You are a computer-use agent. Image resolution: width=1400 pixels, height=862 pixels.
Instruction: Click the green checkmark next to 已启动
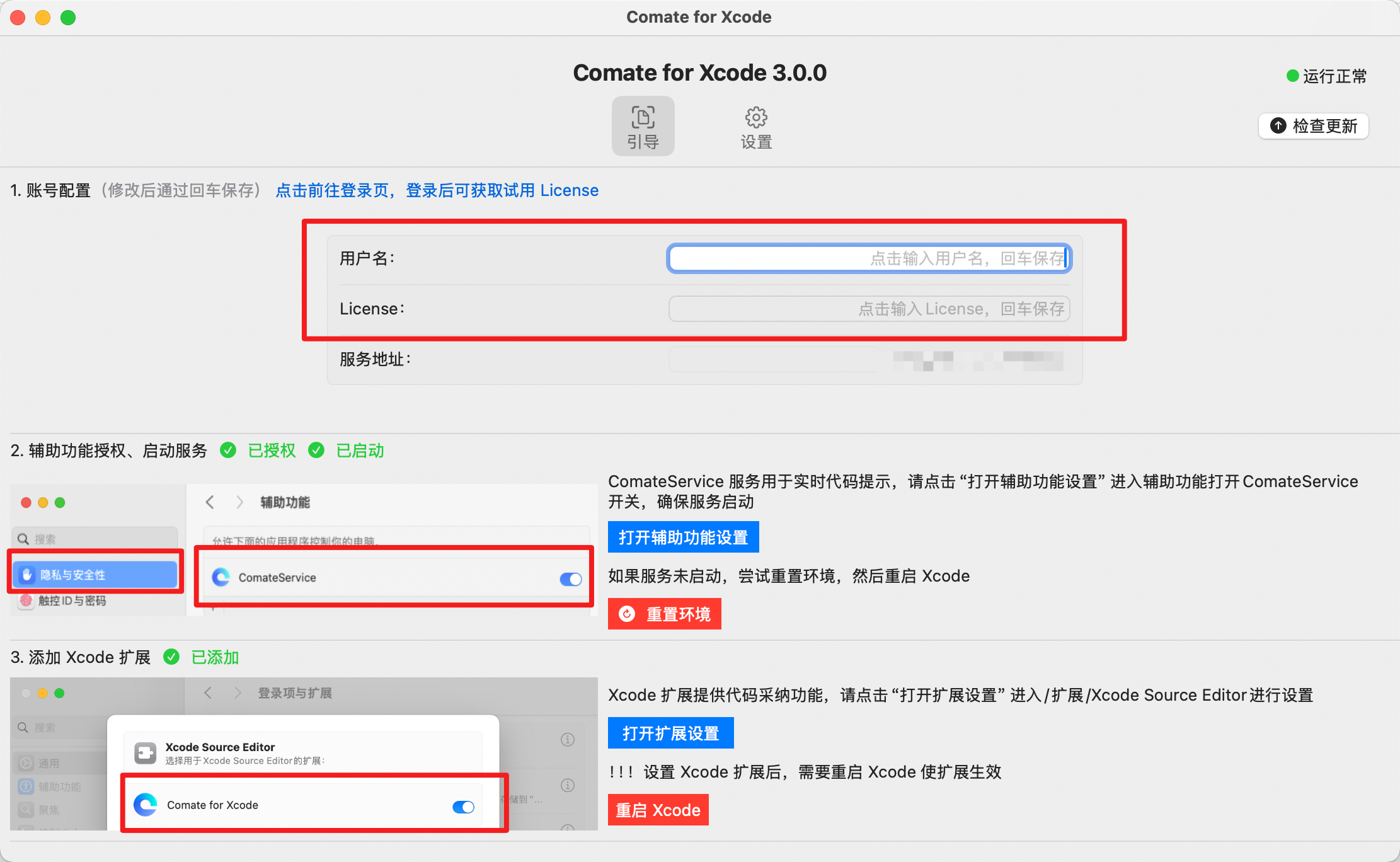click(316, 451)
